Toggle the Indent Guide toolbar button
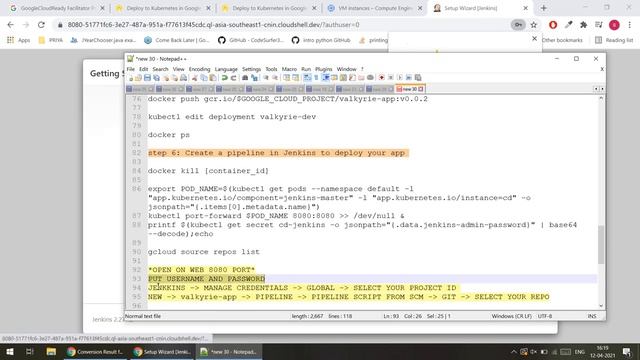640x360 pixels. click(326, 78)
